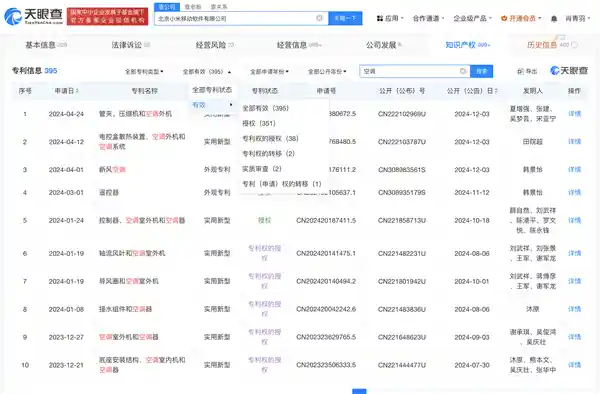Open the 全部专利类型 filter
The image size is (600, 394).
coord(144,72)
